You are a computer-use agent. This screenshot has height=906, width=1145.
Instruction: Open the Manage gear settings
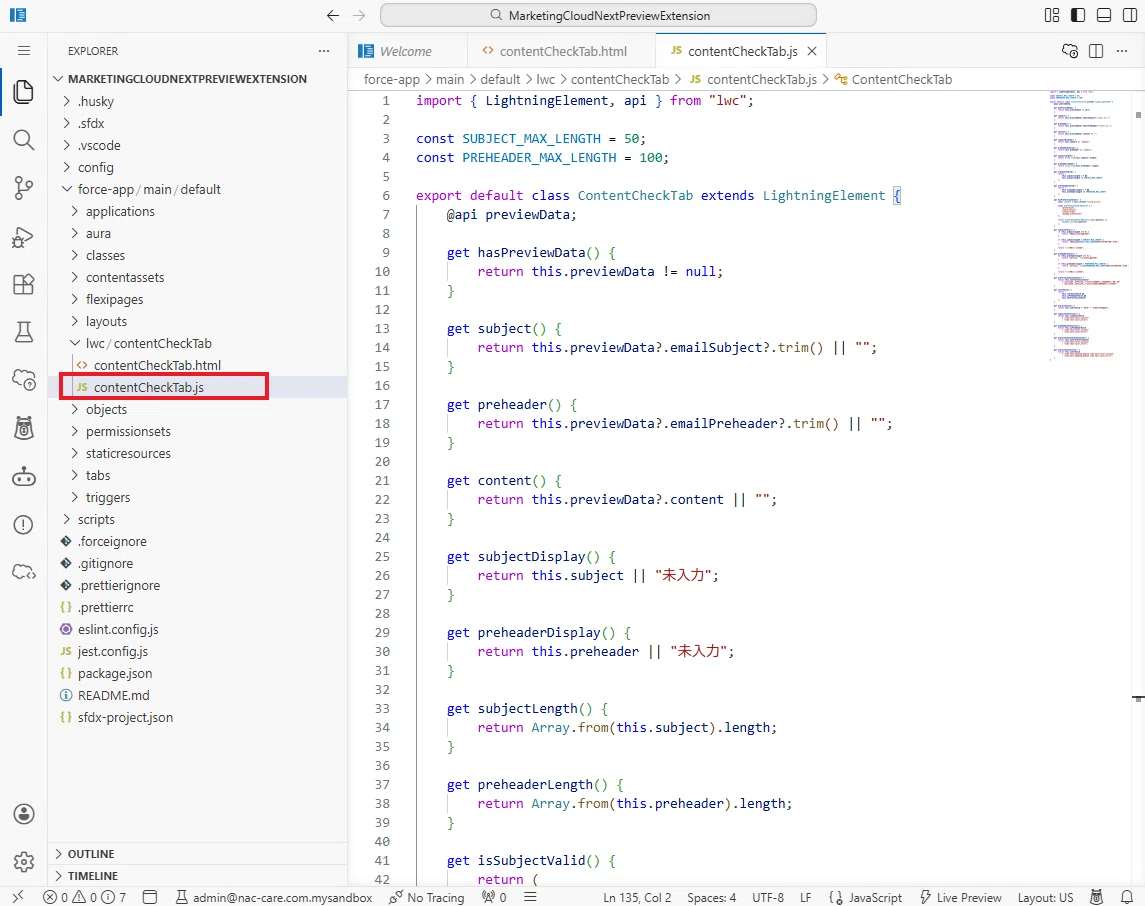pyautogui.click(x=23, y=861)
